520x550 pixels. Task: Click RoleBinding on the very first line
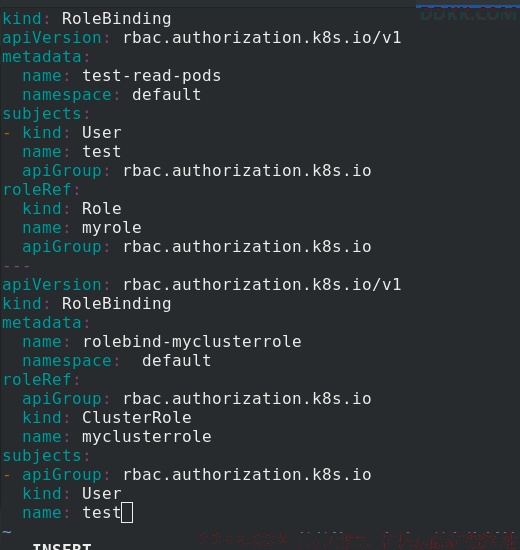(116, 19)
